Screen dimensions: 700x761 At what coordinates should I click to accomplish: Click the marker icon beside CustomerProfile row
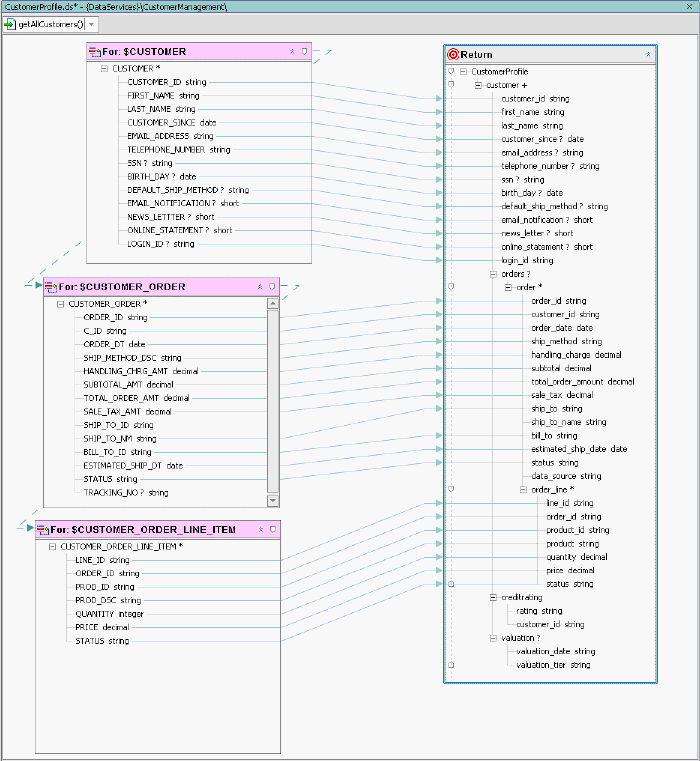point(451,71)
